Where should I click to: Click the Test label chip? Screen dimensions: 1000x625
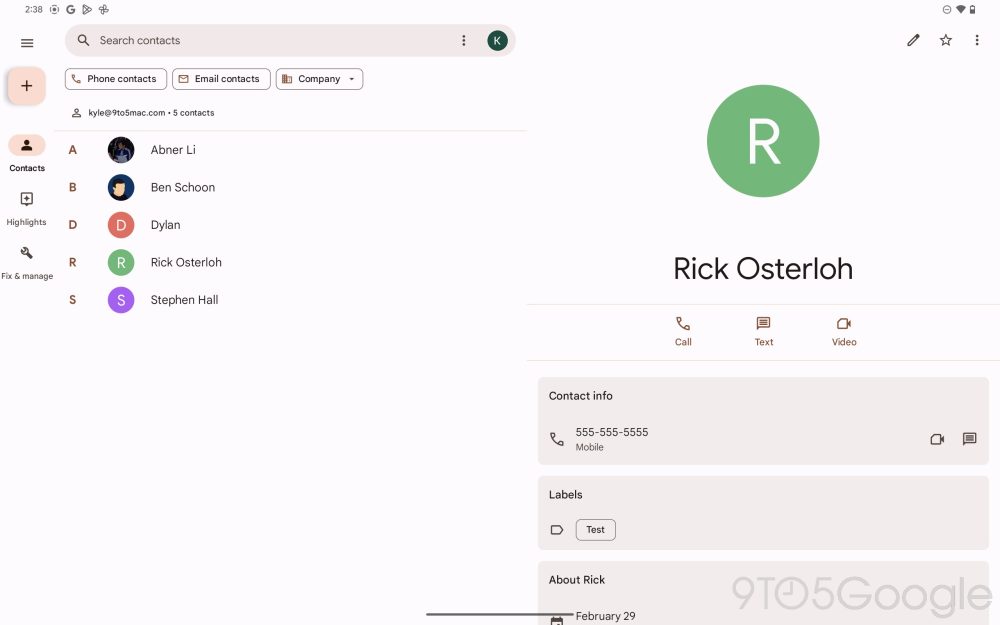point(595,530)
